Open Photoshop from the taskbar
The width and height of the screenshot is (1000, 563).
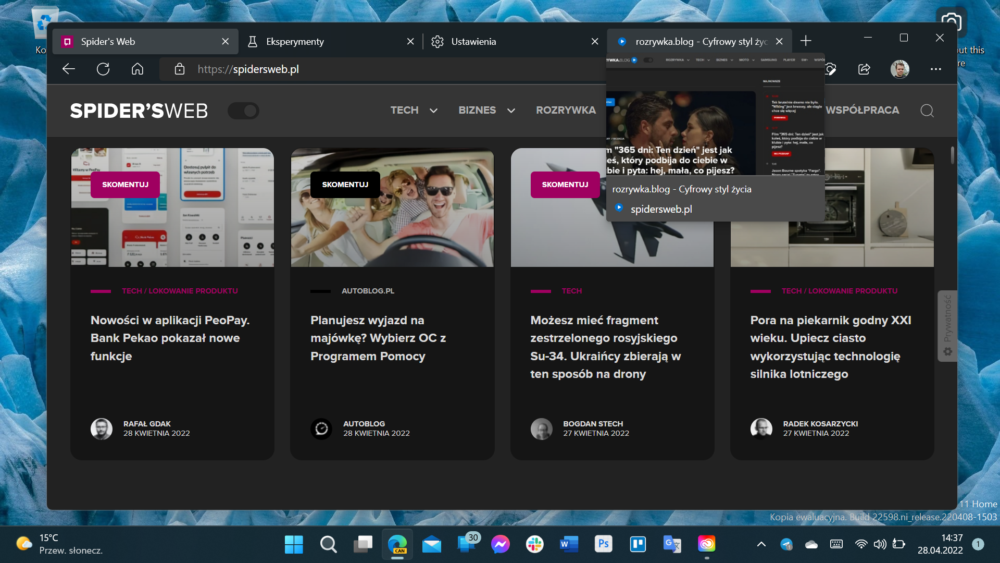pyautogui.click(x=603, y=545)
